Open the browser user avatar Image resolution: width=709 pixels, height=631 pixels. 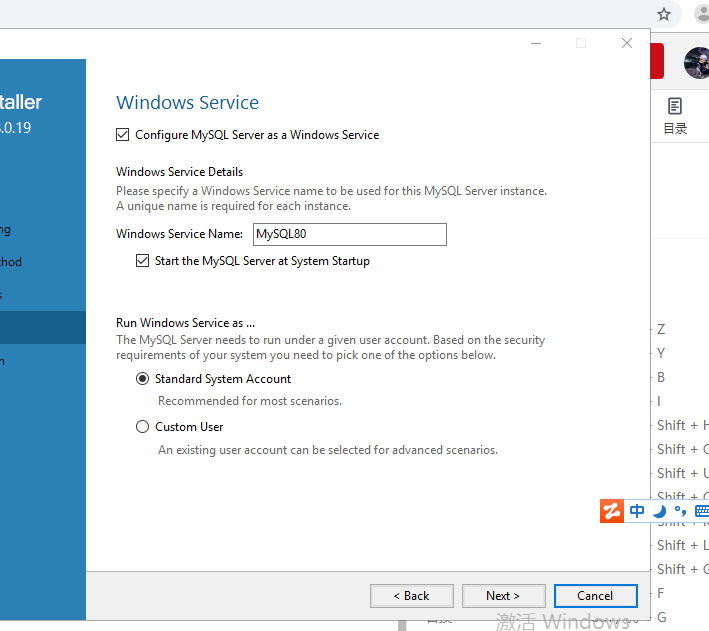[x=697, y=63]
